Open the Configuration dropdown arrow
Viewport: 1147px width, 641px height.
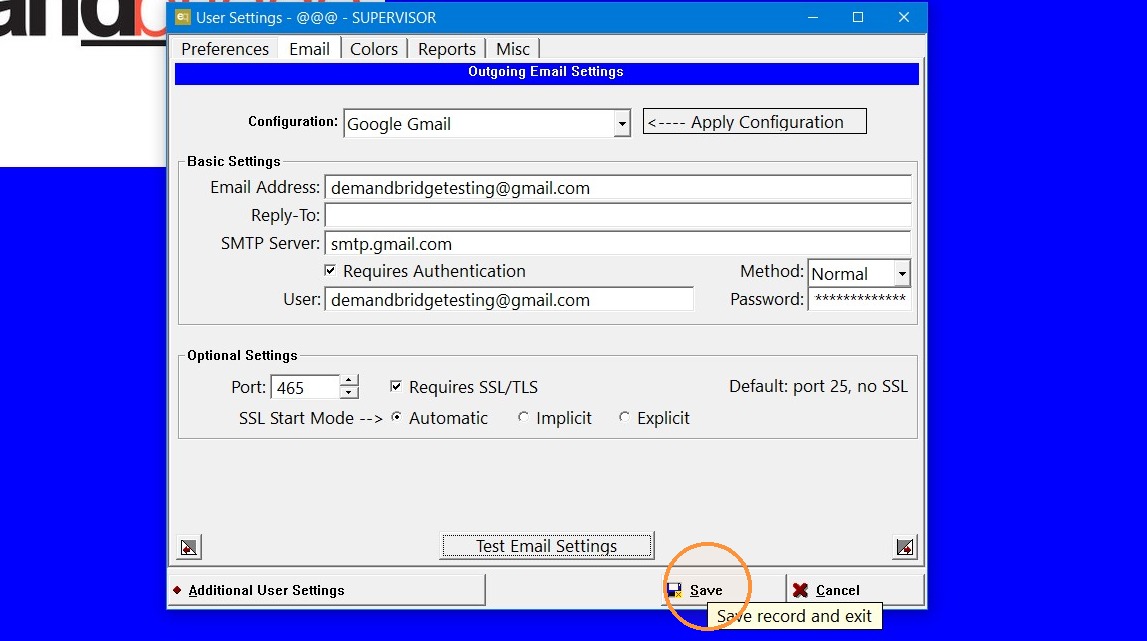pos(622,124)
